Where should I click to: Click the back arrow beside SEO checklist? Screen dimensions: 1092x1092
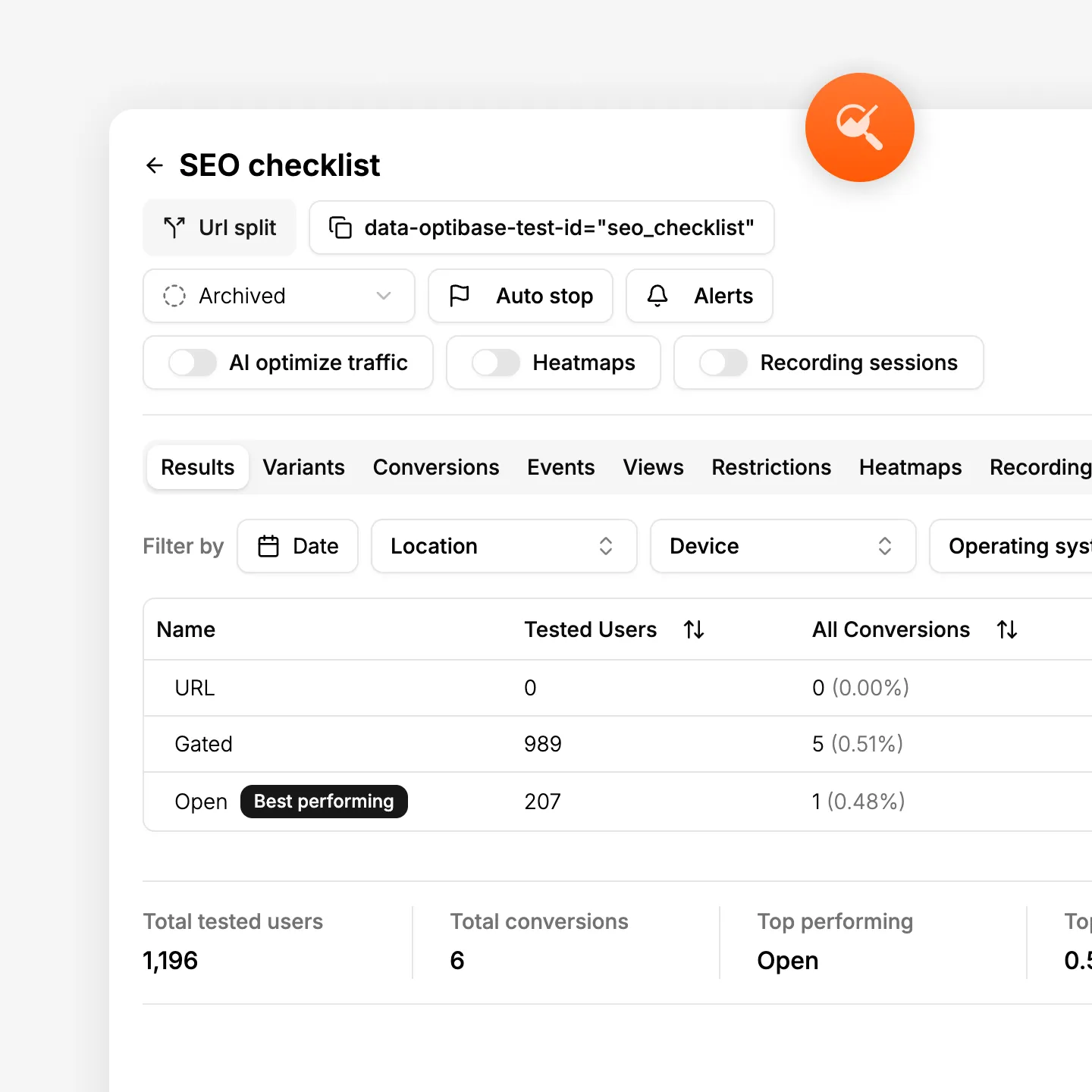[155, 165]
